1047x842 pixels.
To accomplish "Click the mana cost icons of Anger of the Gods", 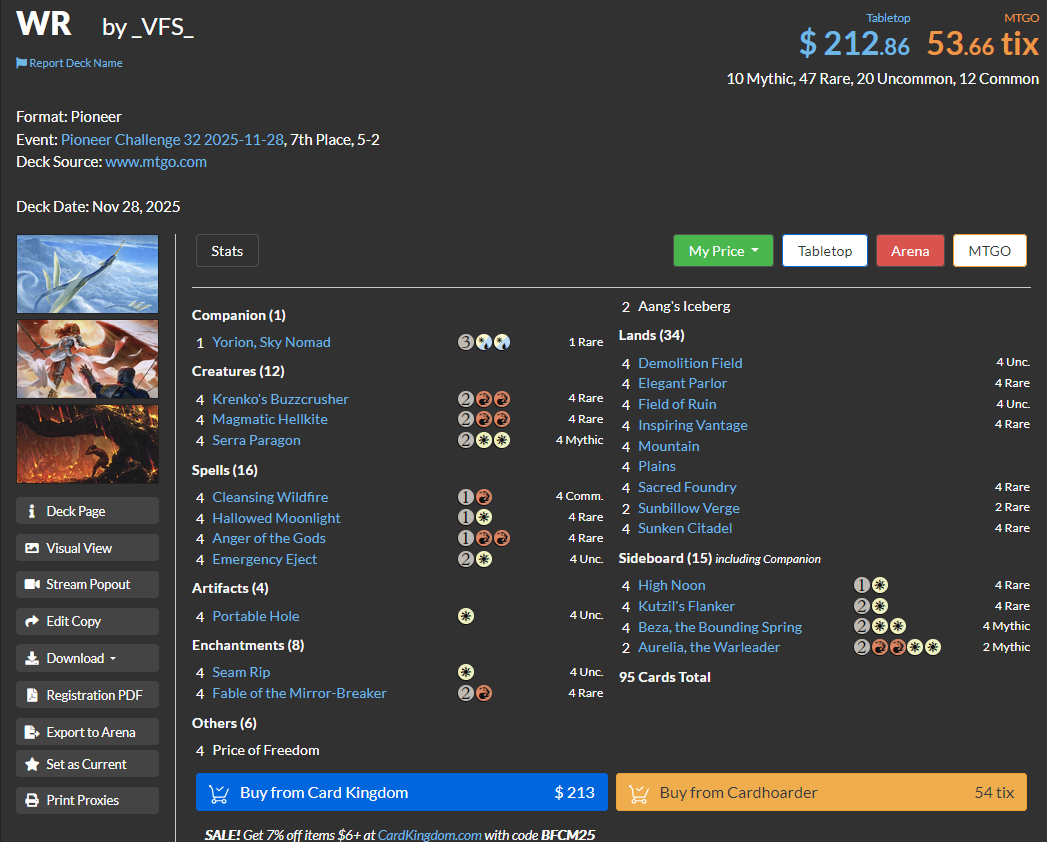I will click(x=484, y=538).
